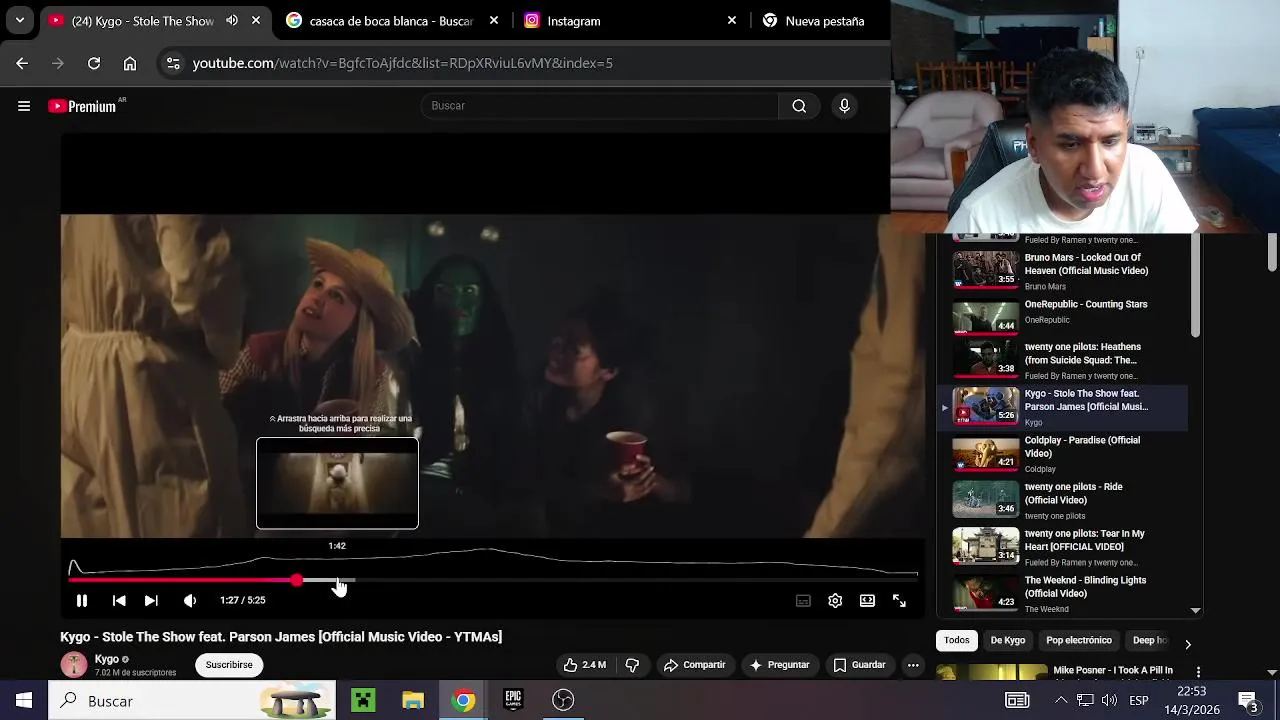Mute the video player volume
This screenshot has width=1280, height=720.
(x=190, y=600)
